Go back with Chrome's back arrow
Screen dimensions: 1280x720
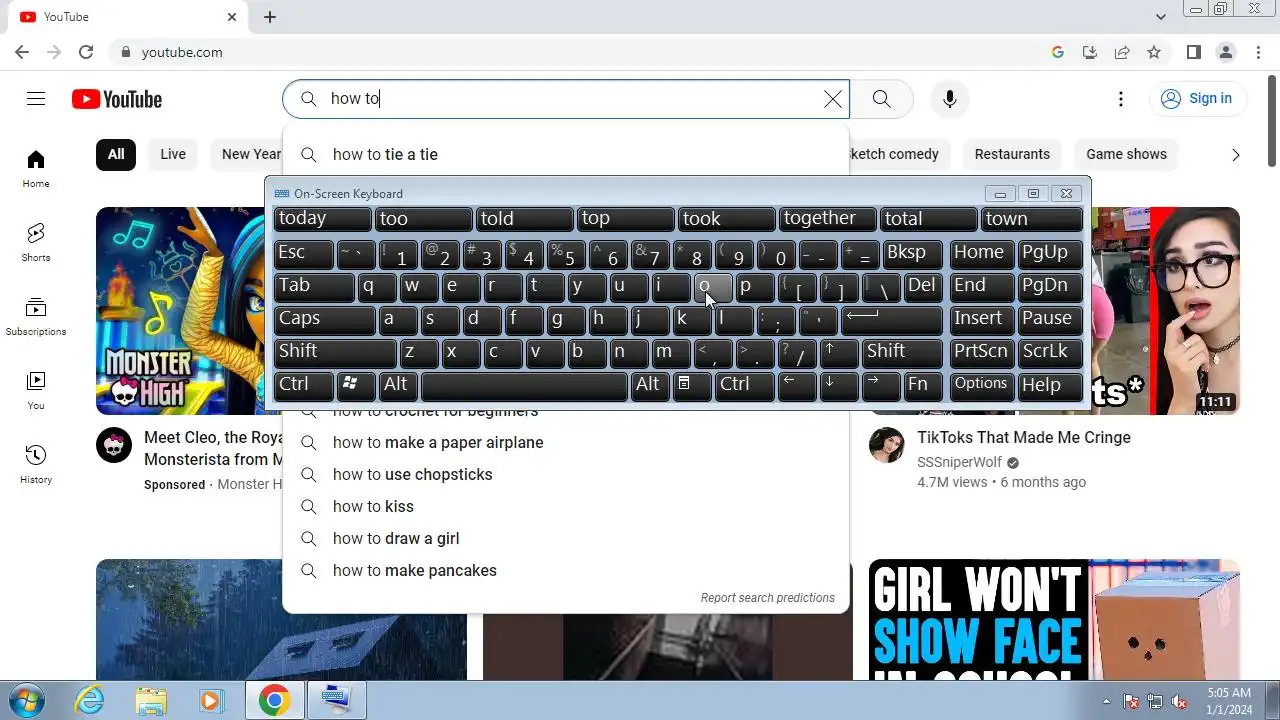click(22, 52)
